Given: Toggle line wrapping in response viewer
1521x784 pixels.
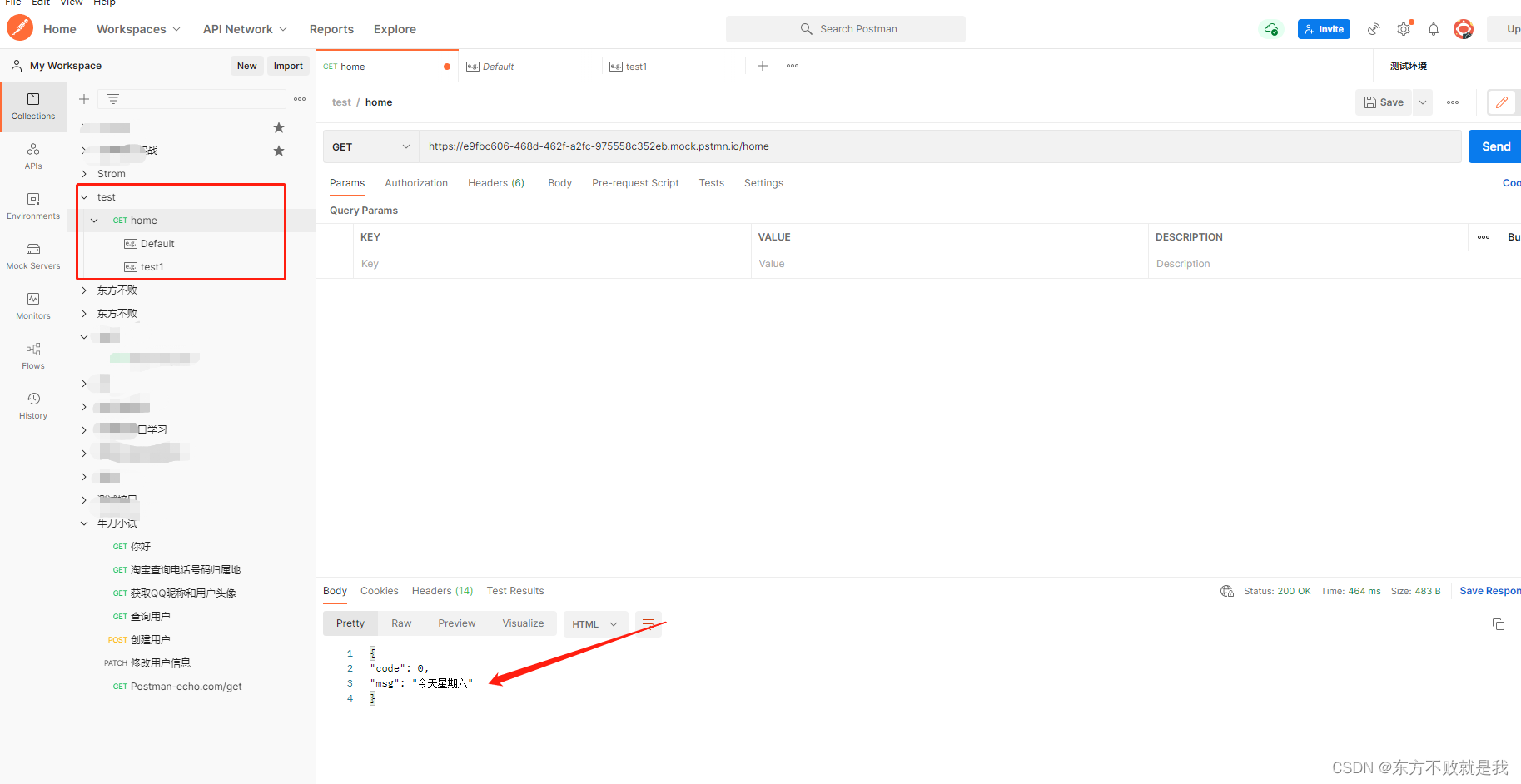Looking at the screenshot, I should tap(649, 623).
